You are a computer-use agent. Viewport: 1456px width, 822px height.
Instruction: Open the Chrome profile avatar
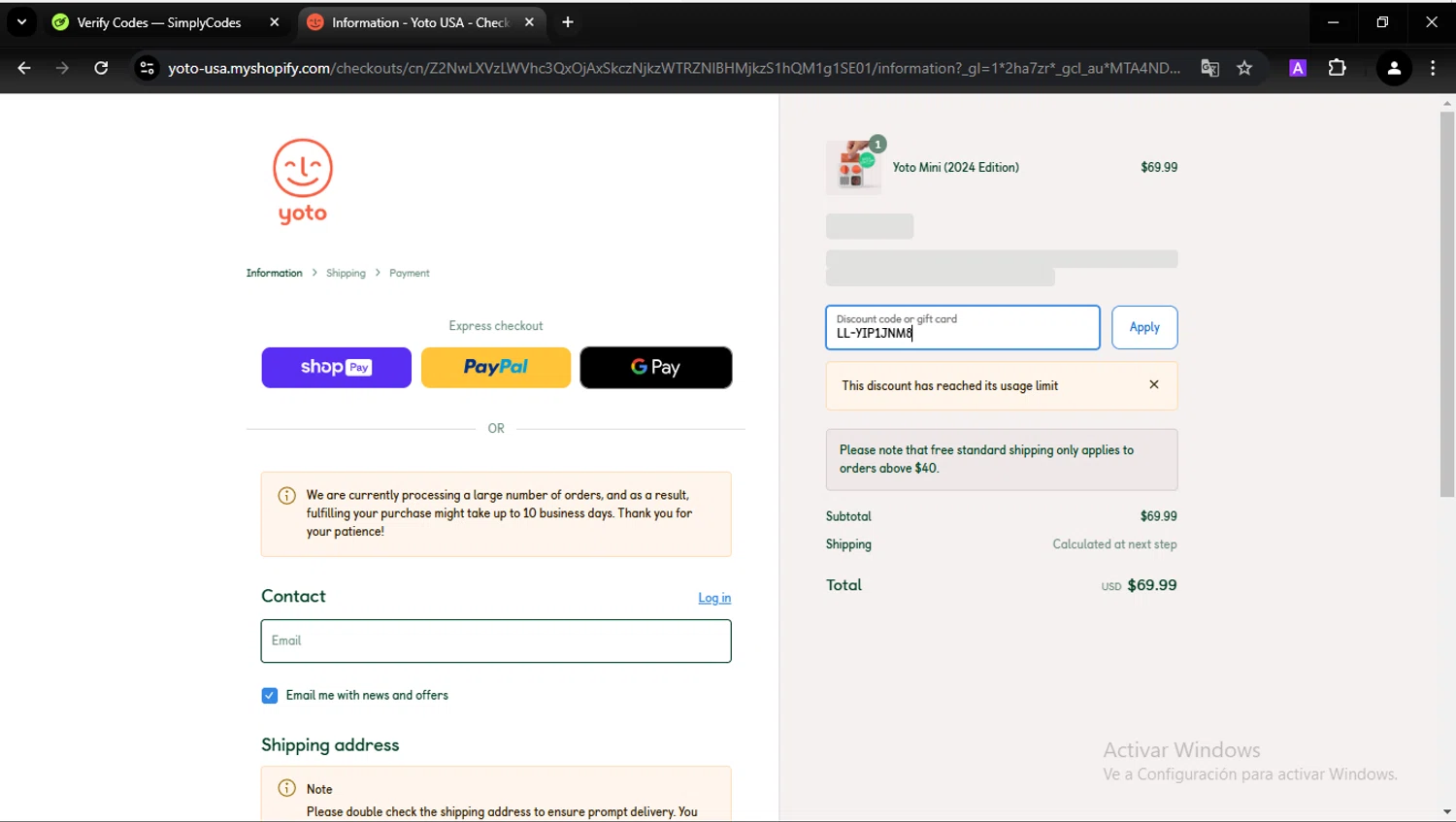[1394, 68]
